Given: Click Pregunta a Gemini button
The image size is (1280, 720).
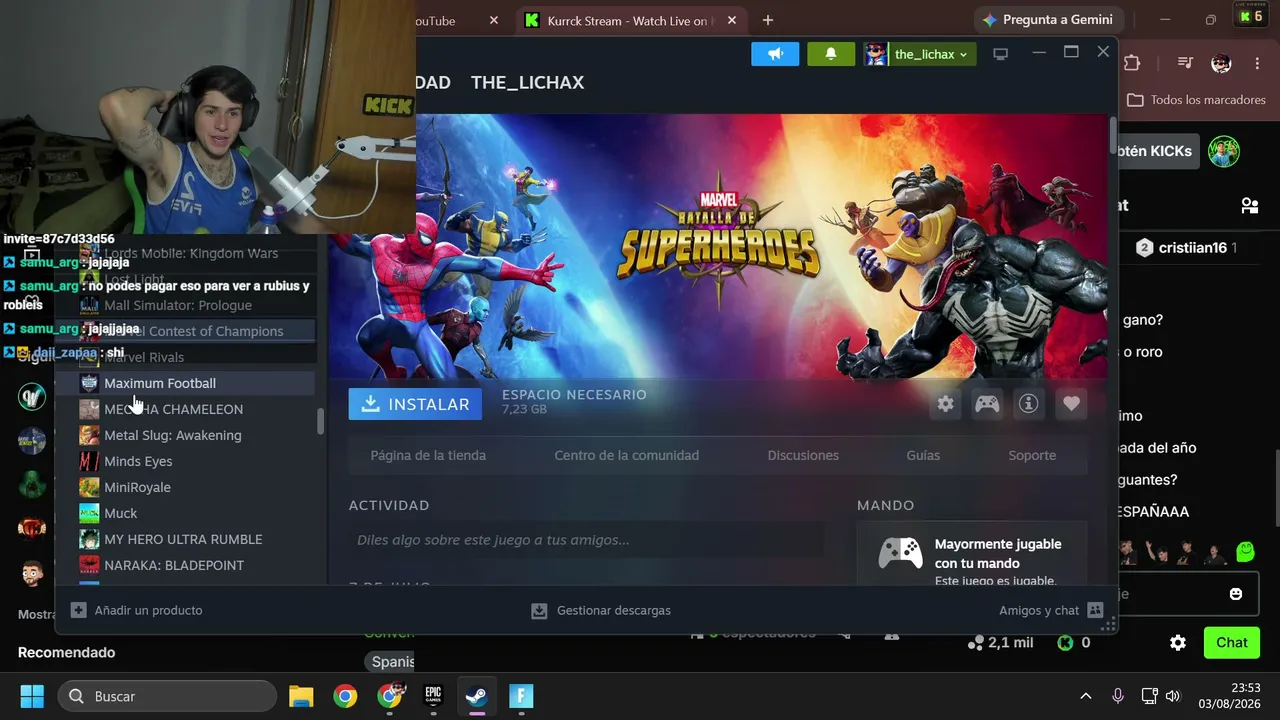Looking at the screenshot, I should (1047, 20).
